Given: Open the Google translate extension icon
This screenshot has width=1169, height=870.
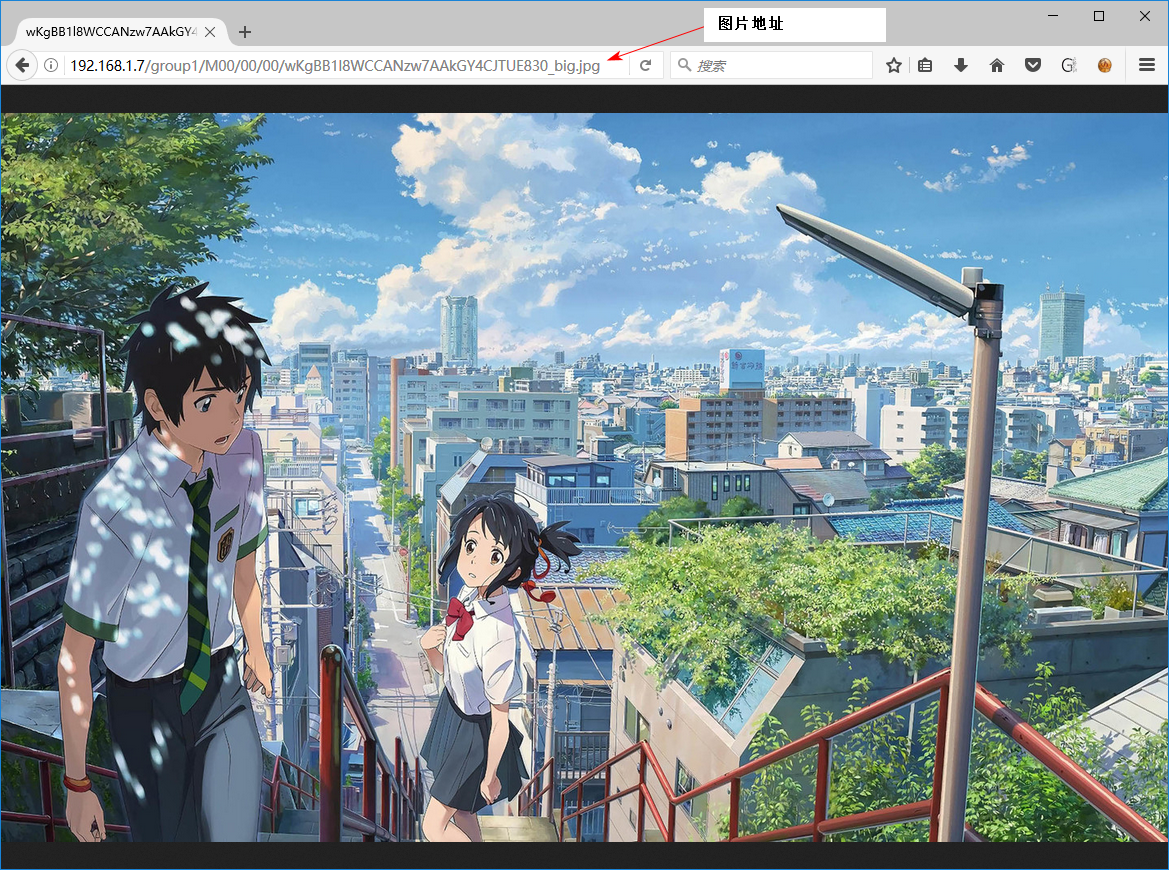Looking at the screenshot, I should (x=1068, y=66).
